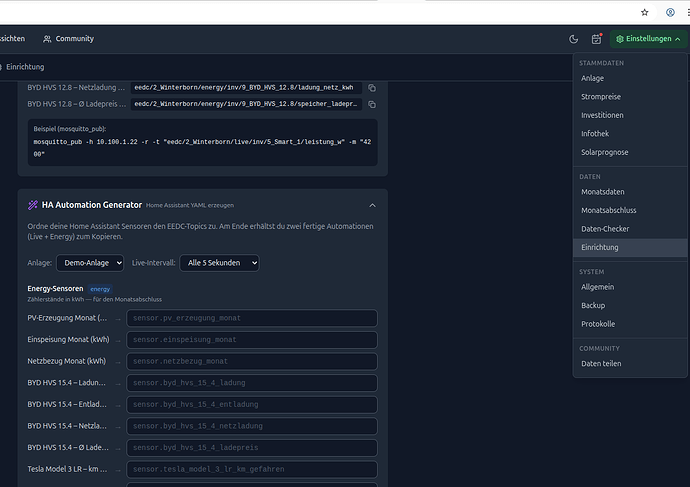
Task: Select Strompreise in the settings menu
Action: click(600, 97)
